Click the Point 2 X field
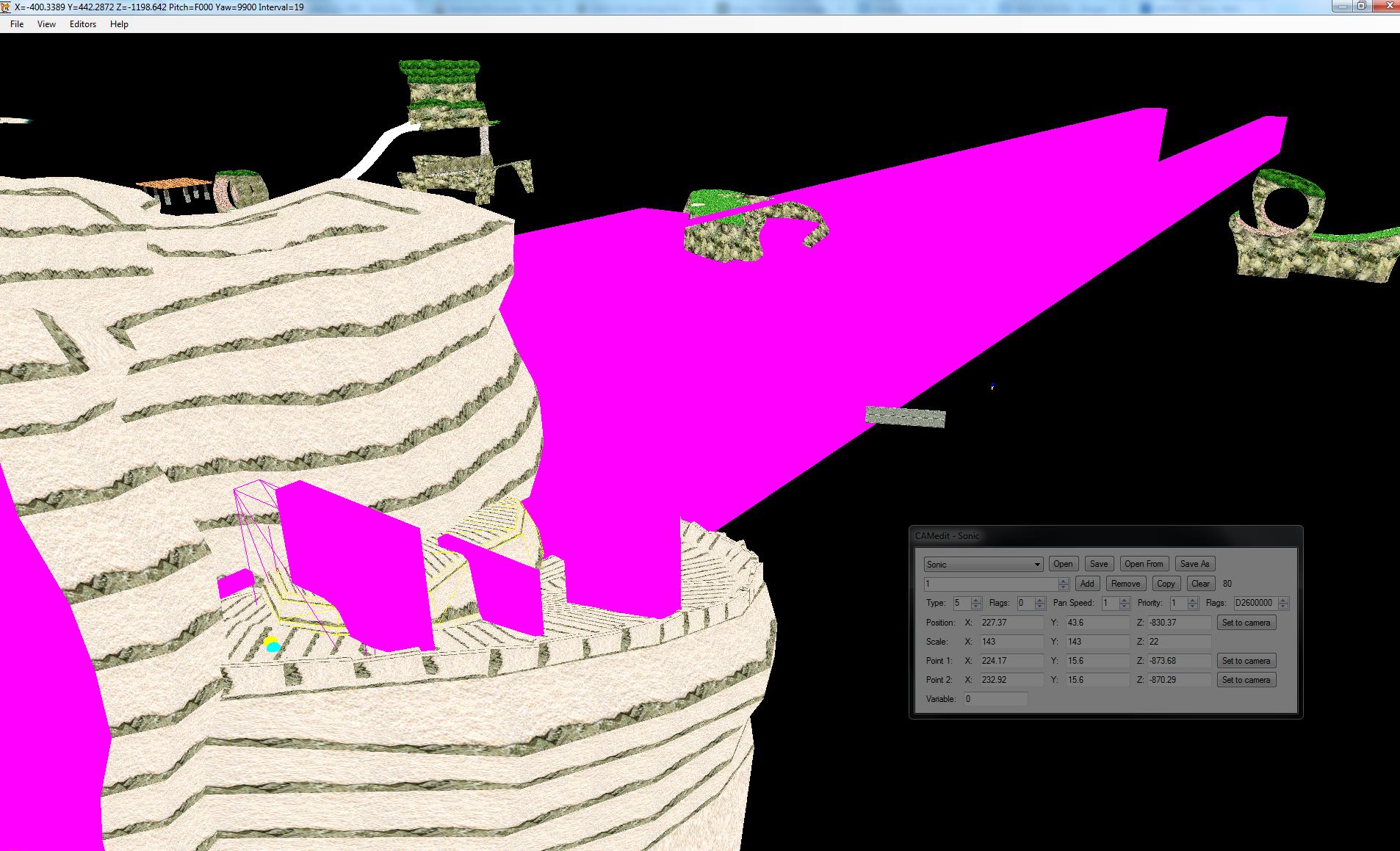 coord(1011,680)
